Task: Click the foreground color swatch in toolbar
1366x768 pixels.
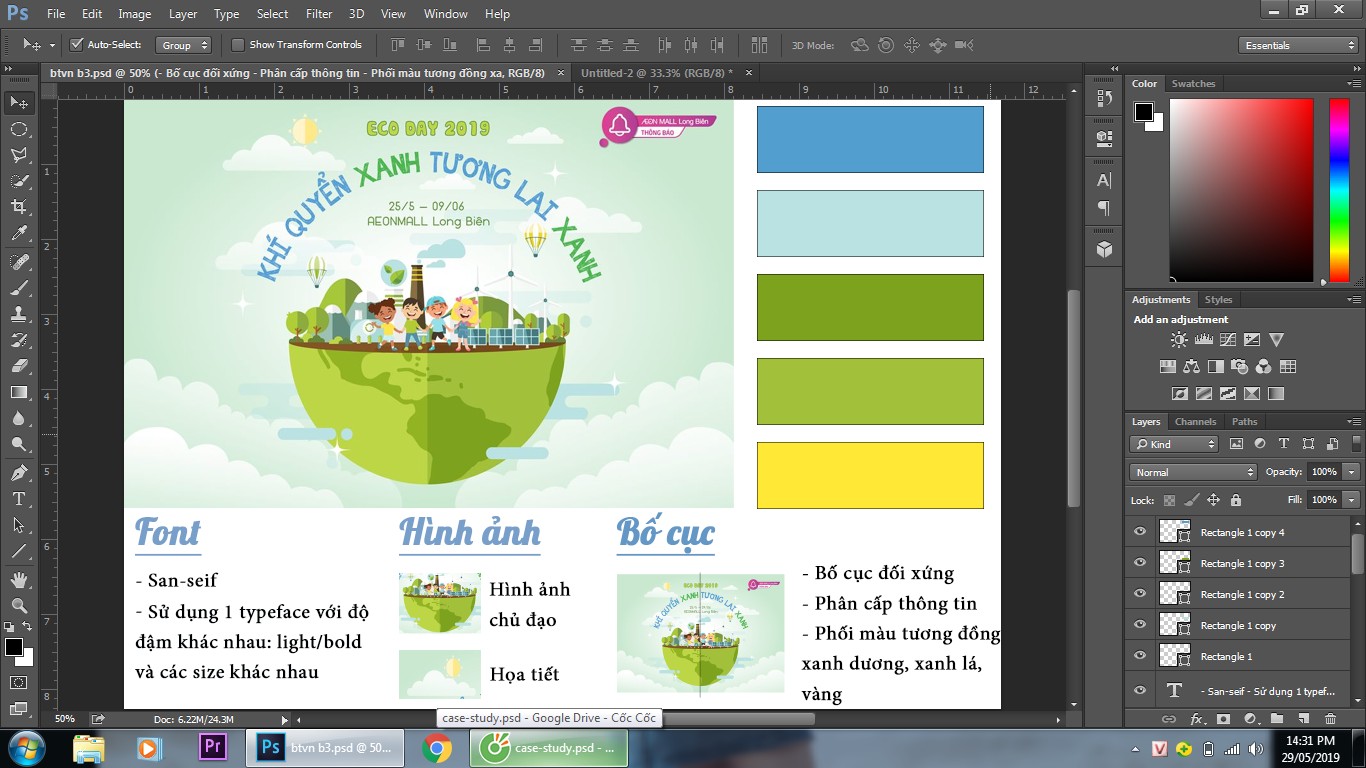Action: 14,647
